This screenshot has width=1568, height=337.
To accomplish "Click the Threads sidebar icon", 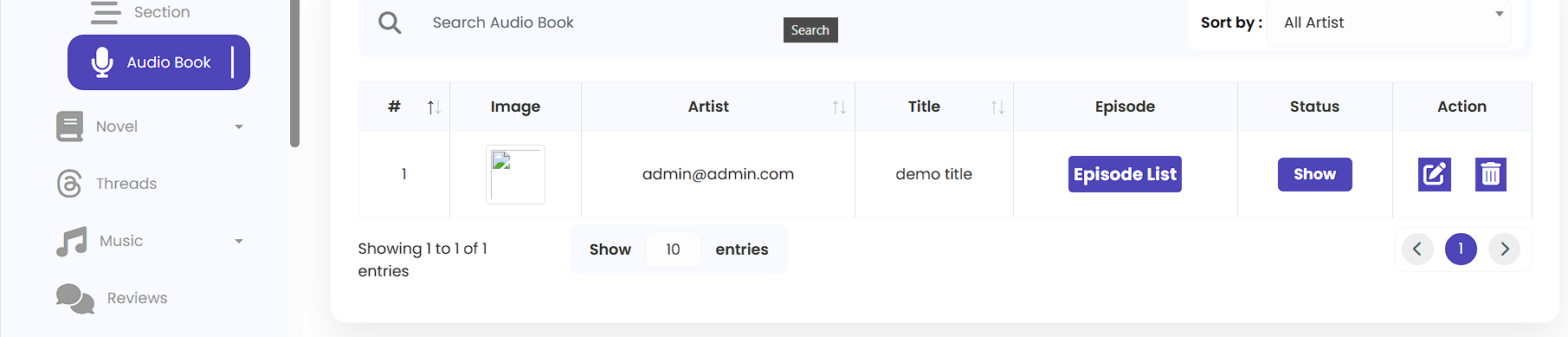I will click(x=69, y=184).
